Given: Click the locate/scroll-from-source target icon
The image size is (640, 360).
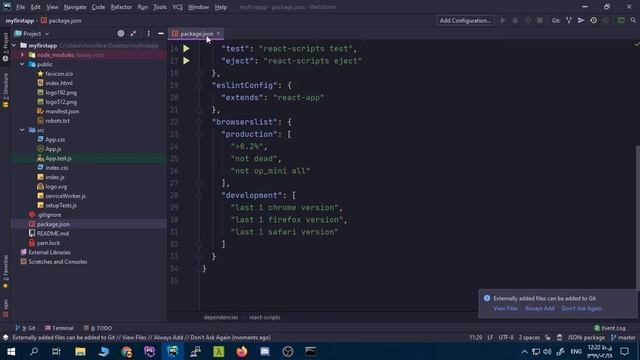Looking at the screenshot, I should [x=121, y=33].
